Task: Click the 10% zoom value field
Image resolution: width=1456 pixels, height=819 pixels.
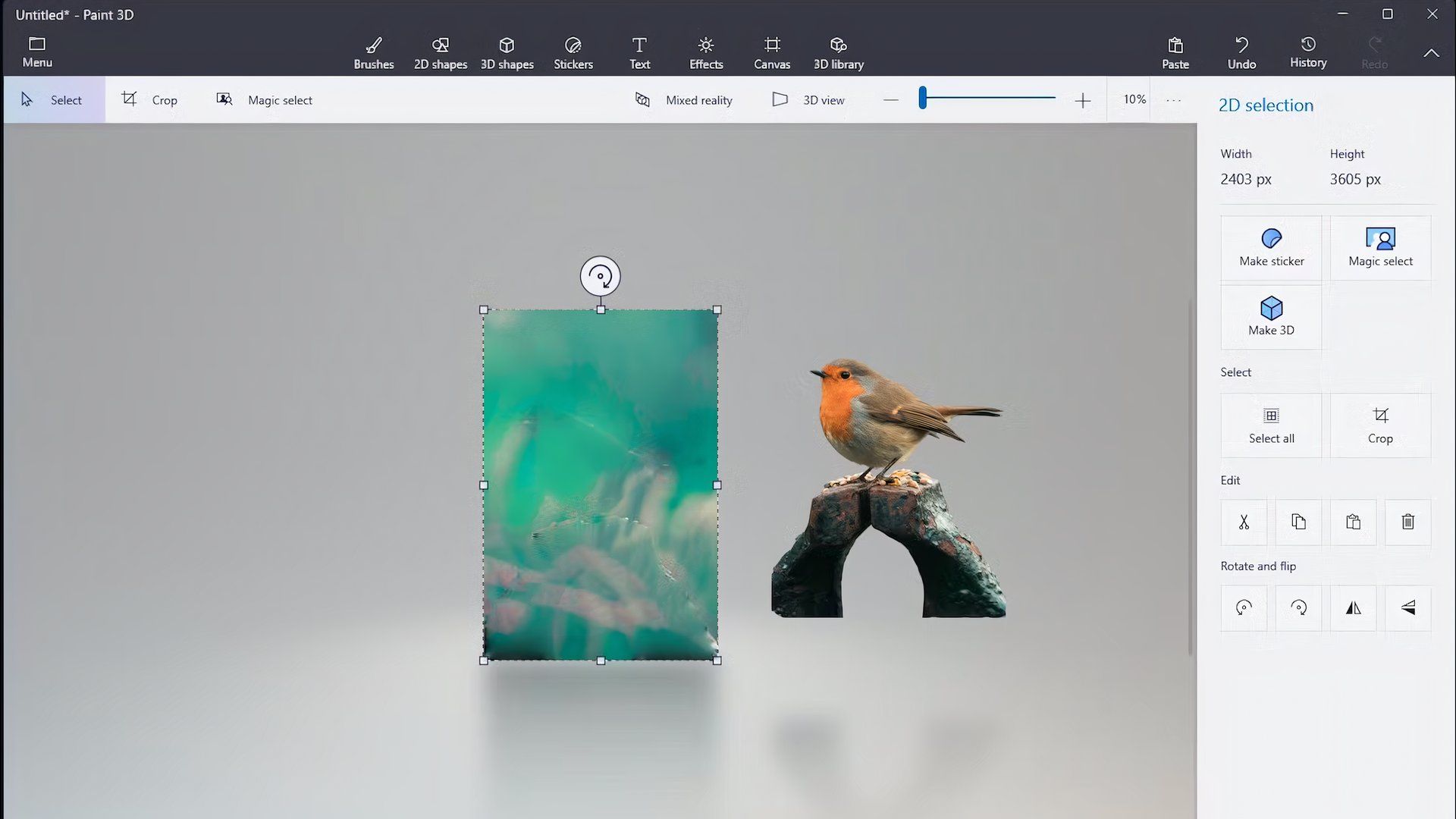Action: (x=1134, y=99)
